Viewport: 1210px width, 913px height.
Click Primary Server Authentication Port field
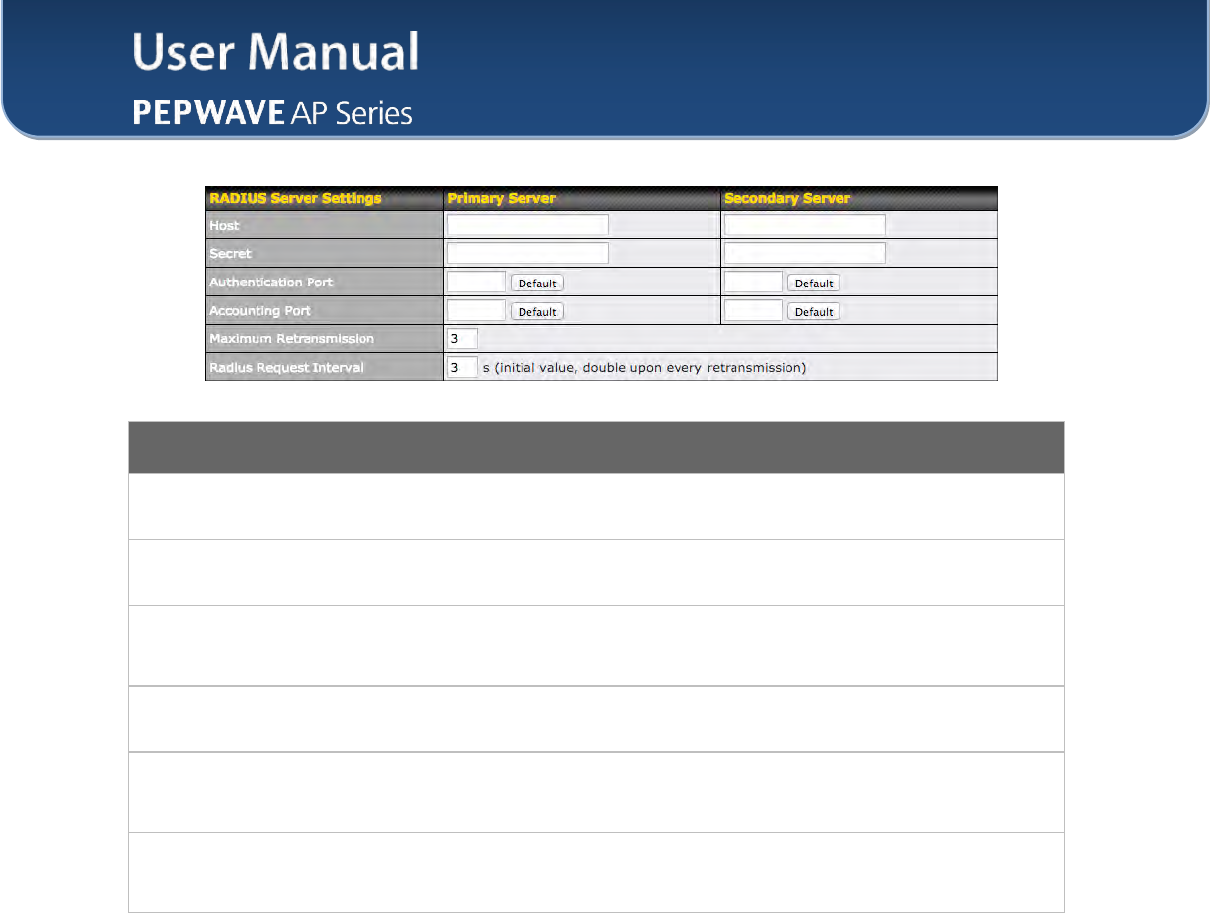(476, 282)
